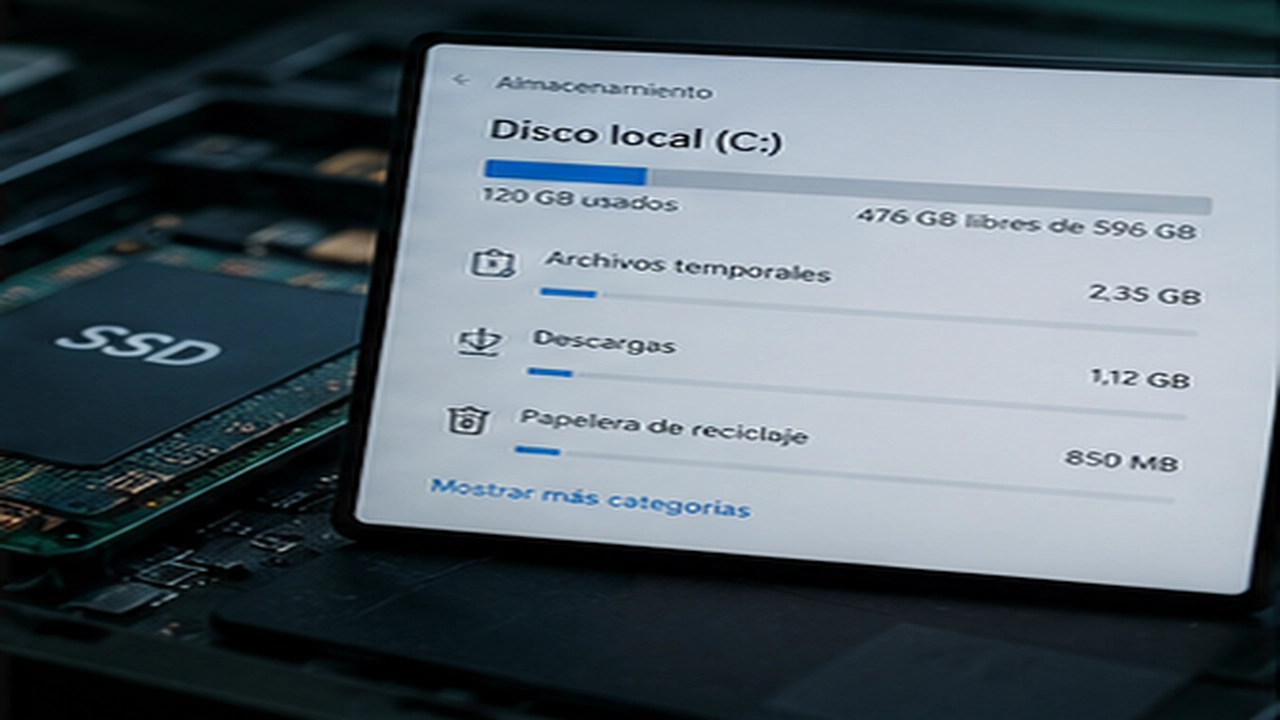Image resolution: width=1280 pixels, height=720 pixels.
Task: Click Mostrar más categorías link
Action: click(x=590, y=498)
